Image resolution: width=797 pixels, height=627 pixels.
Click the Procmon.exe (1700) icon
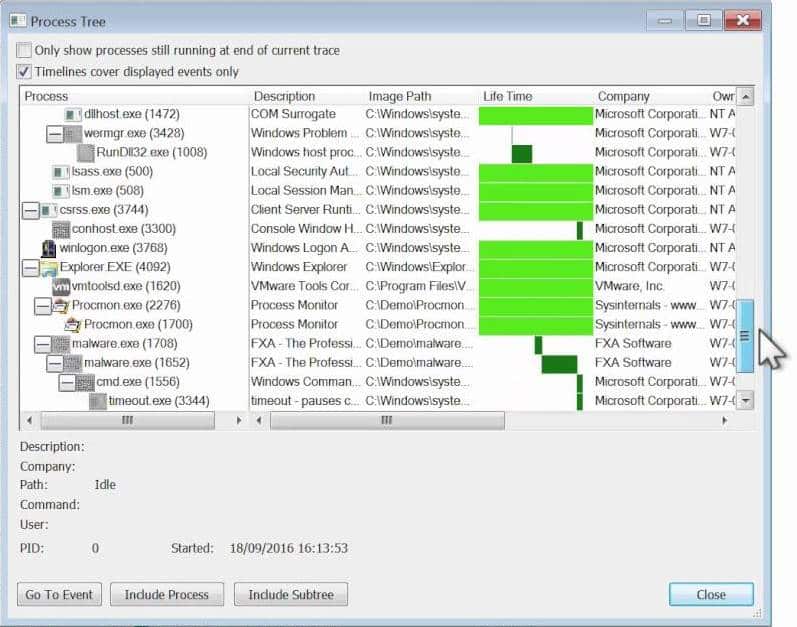click(73, 324)
